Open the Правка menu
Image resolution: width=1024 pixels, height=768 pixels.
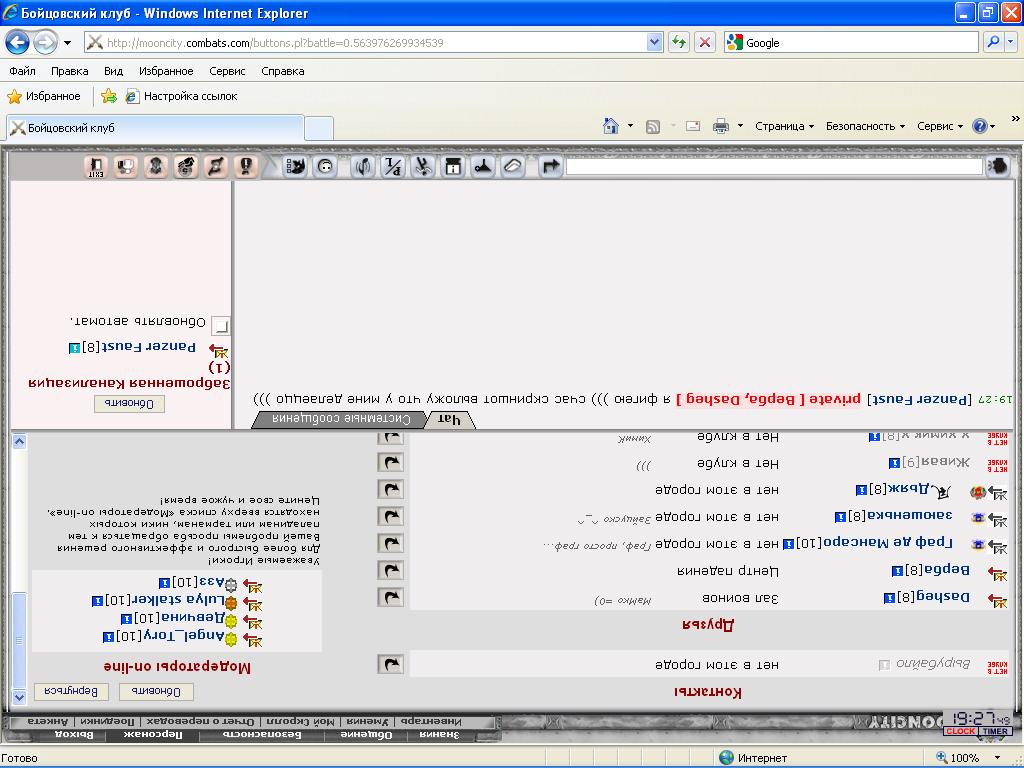click(69, 71)
